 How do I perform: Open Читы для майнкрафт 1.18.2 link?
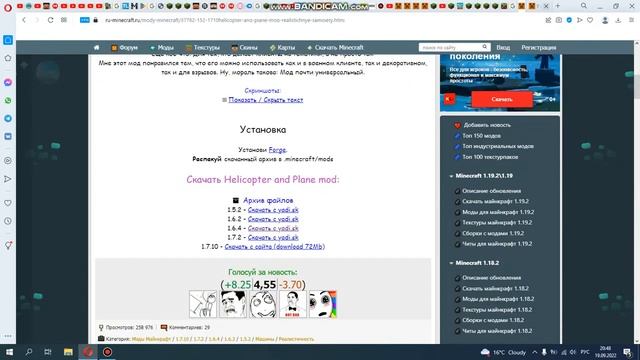[x=497, y=331]
